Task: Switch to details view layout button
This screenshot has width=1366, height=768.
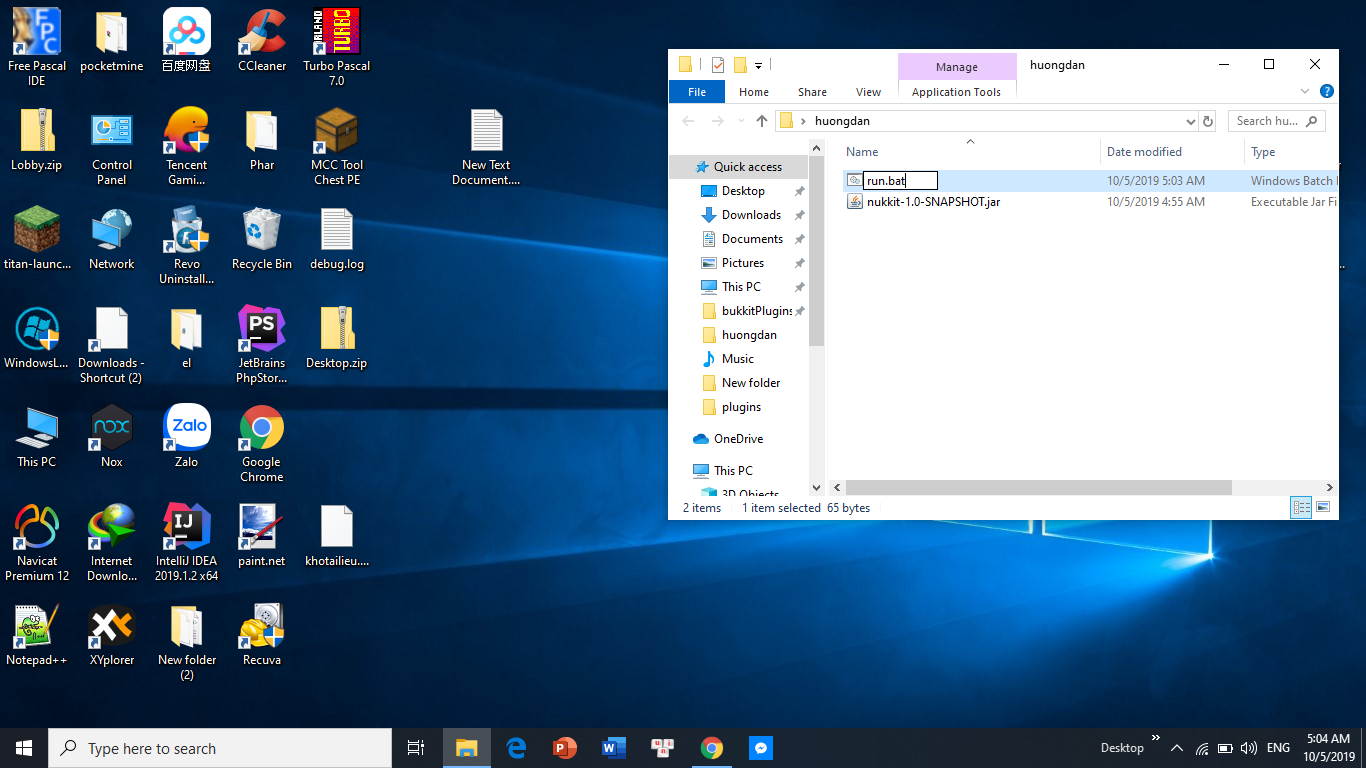Action: pyautogui.click(x=1301, y=508)
